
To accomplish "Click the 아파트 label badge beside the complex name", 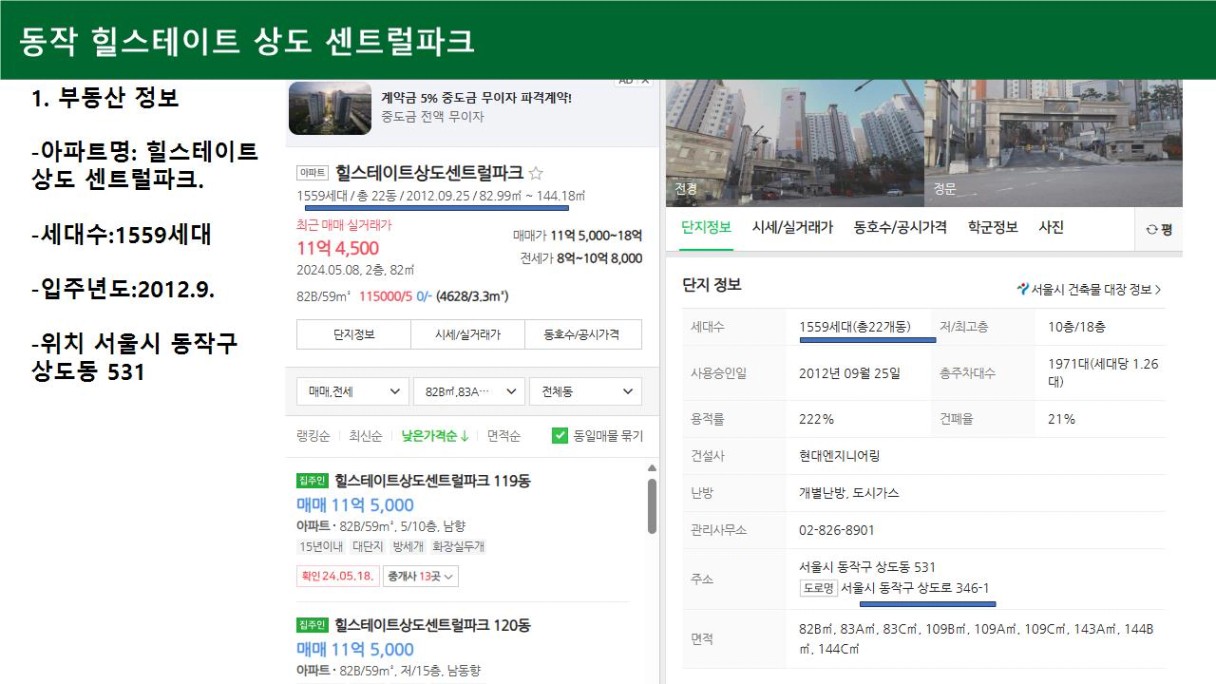I will (313, 173).
